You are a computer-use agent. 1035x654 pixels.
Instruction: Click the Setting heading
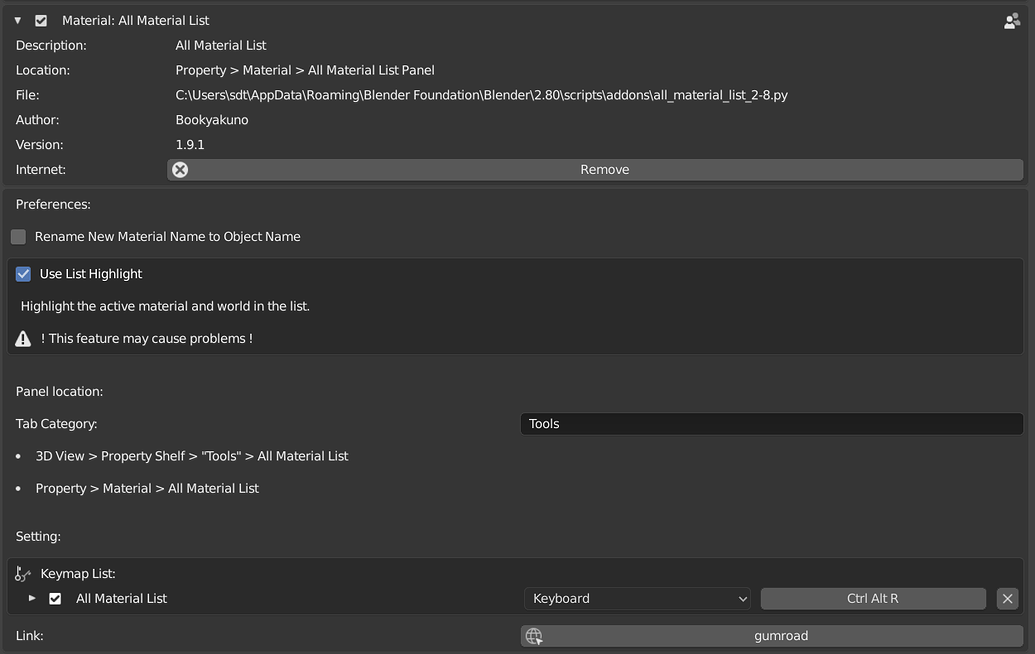(x=38, y=537)
